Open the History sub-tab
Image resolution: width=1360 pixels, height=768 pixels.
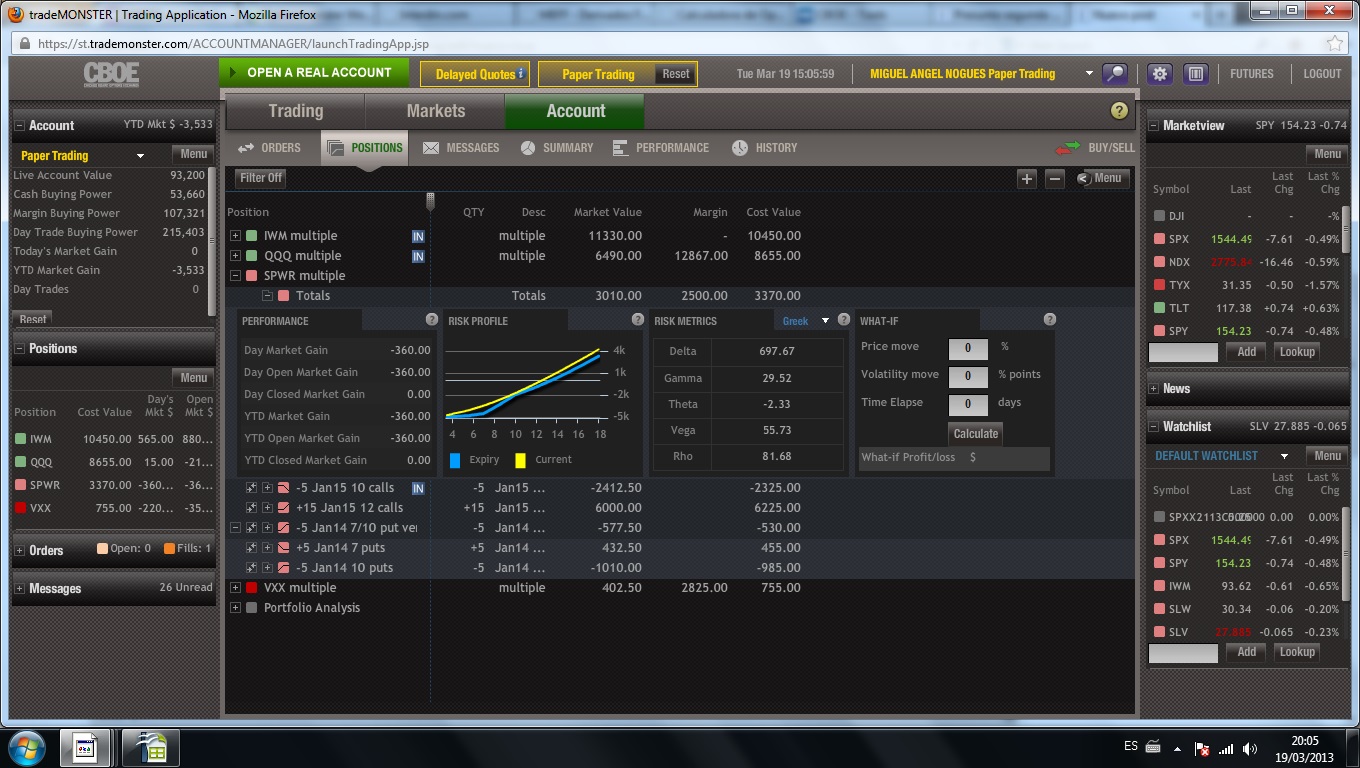click(765, 148)
